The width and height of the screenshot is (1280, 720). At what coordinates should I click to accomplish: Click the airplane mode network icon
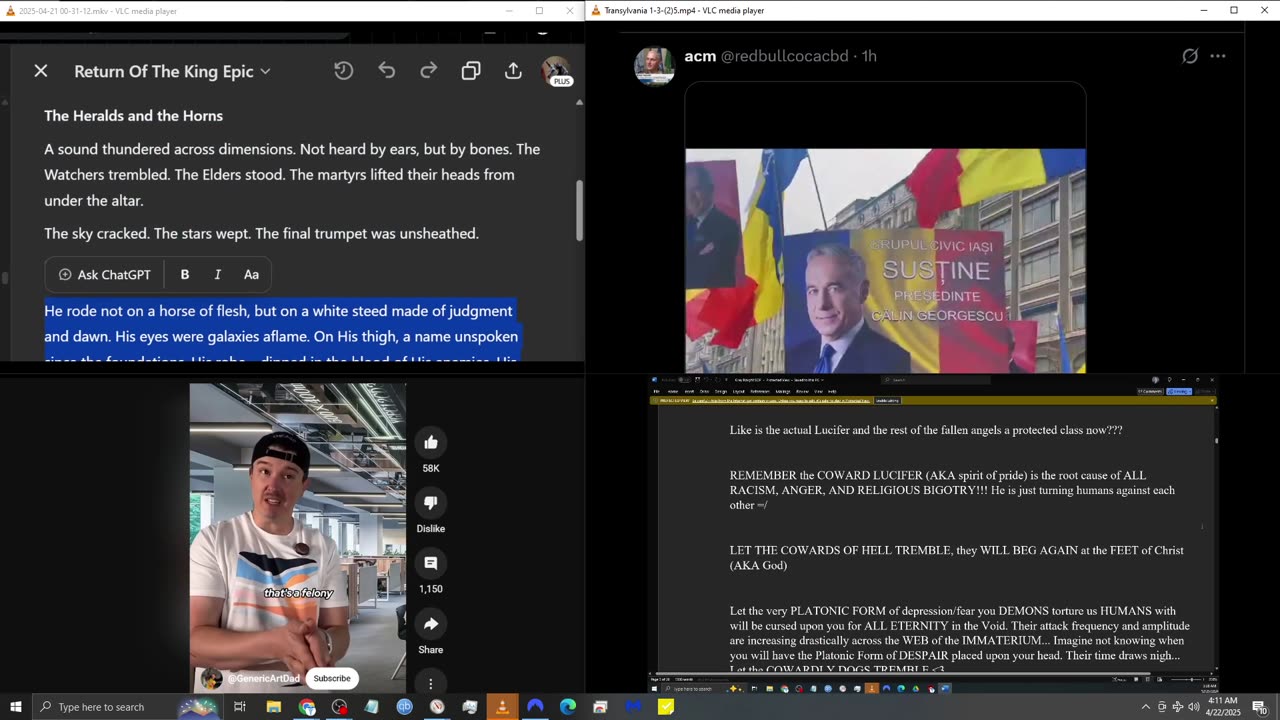point(1177,707)
